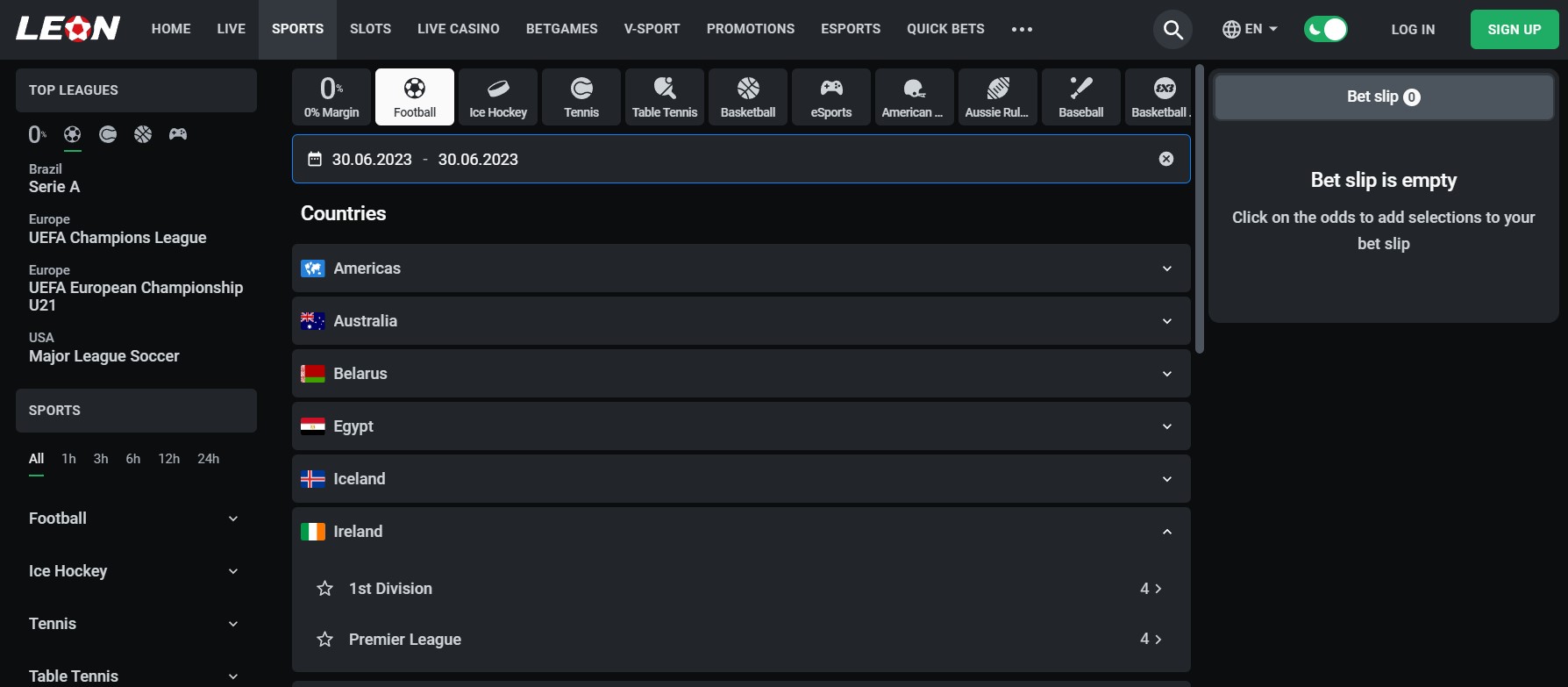Pick the Table Tennis sport tile
The height and width of the screenshot is (687, 1568).
665,97
